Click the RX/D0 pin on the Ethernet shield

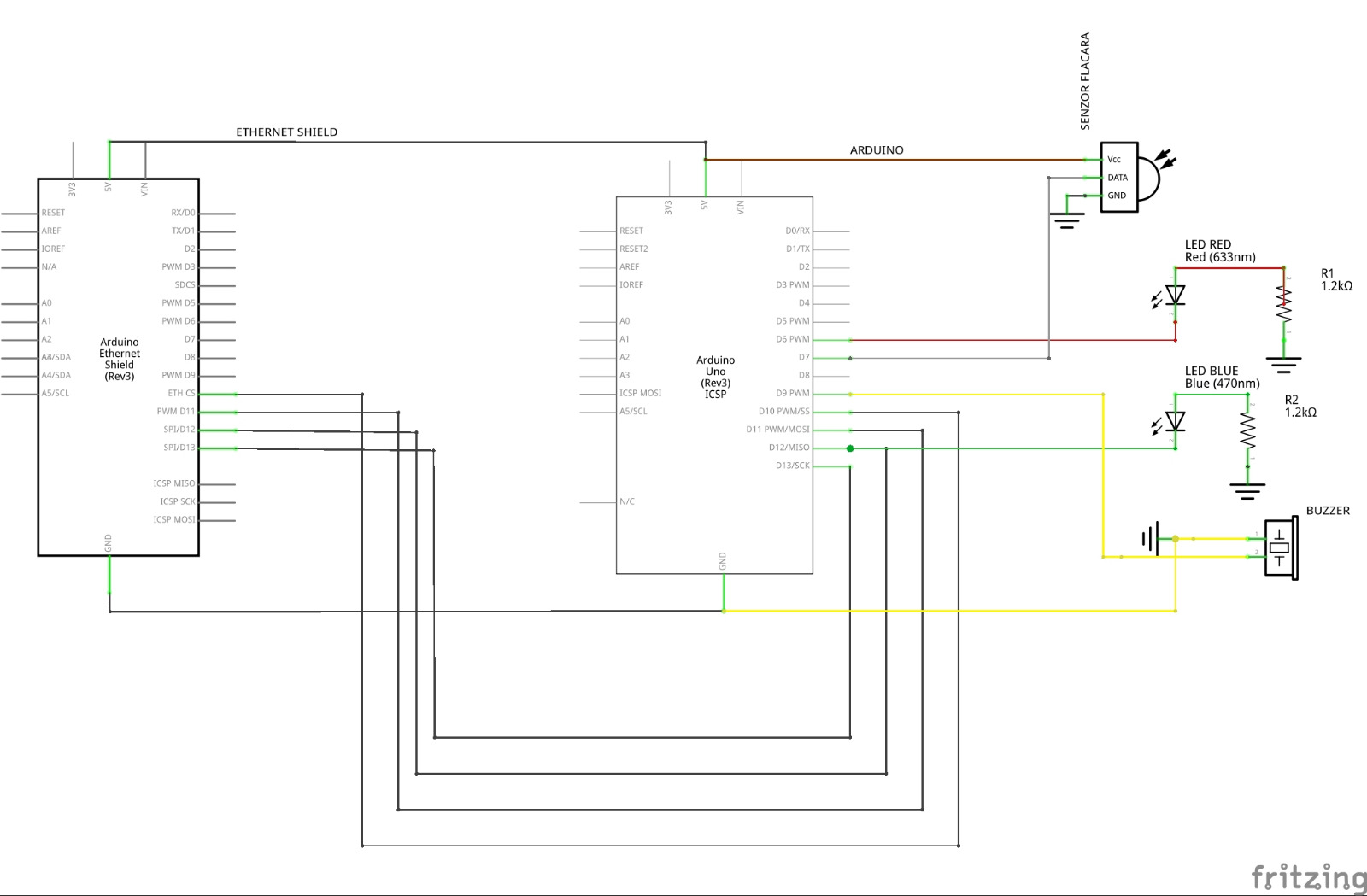(183, 213)
